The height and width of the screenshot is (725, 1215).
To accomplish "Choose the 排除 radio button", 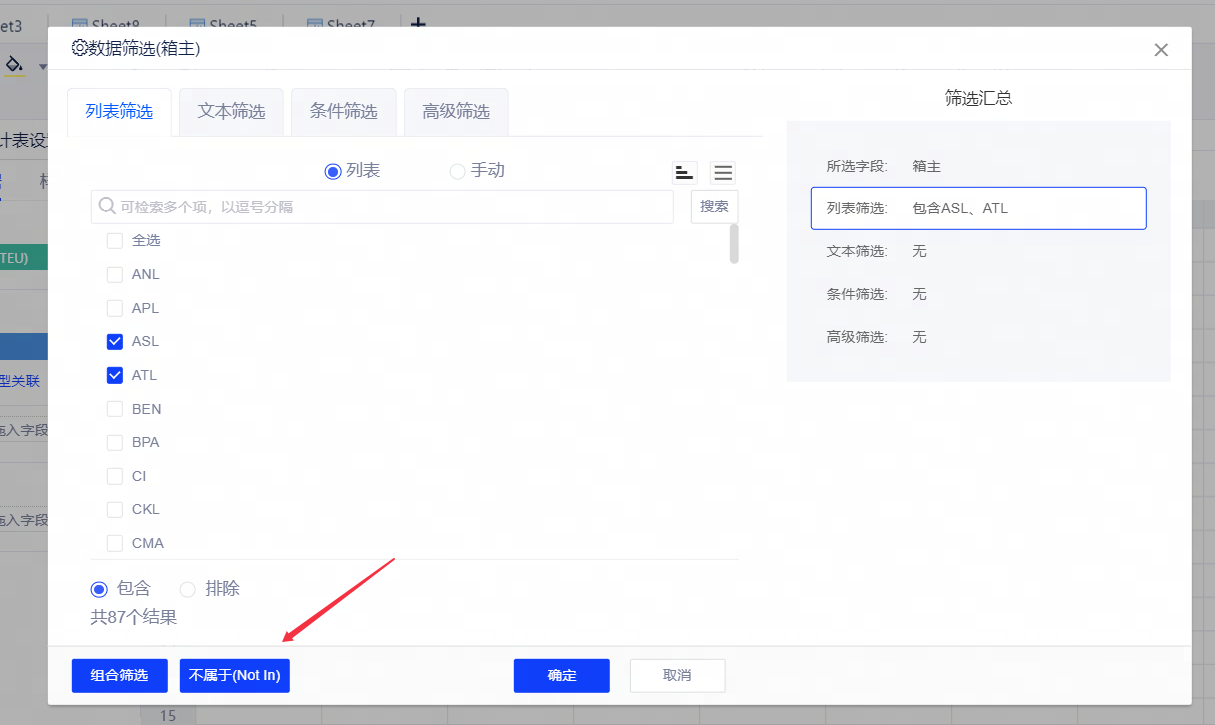I will [x=188, y=589].
